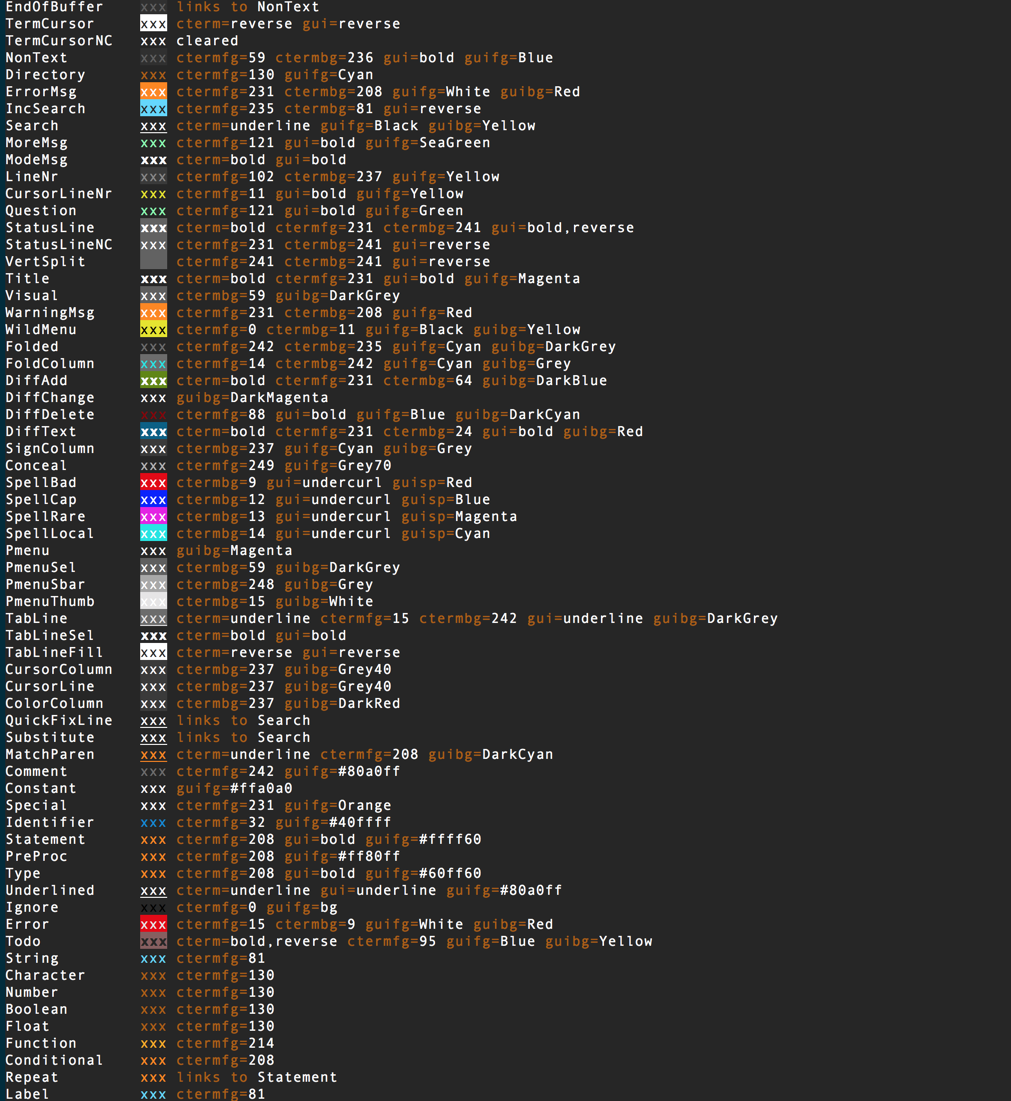Click the Underlined group name
The height and width of the screenshot is (1101, 1011).
(50, 890)
